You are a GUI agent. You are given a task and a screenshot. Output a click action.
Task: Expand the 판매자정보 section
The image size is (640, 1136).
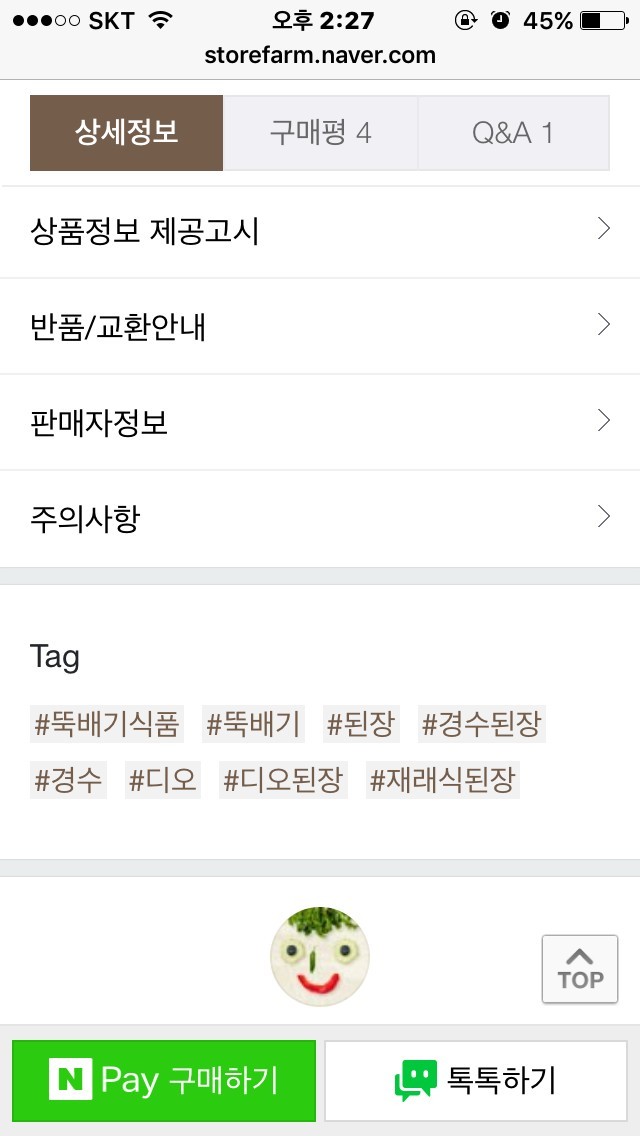pos(320,420)
